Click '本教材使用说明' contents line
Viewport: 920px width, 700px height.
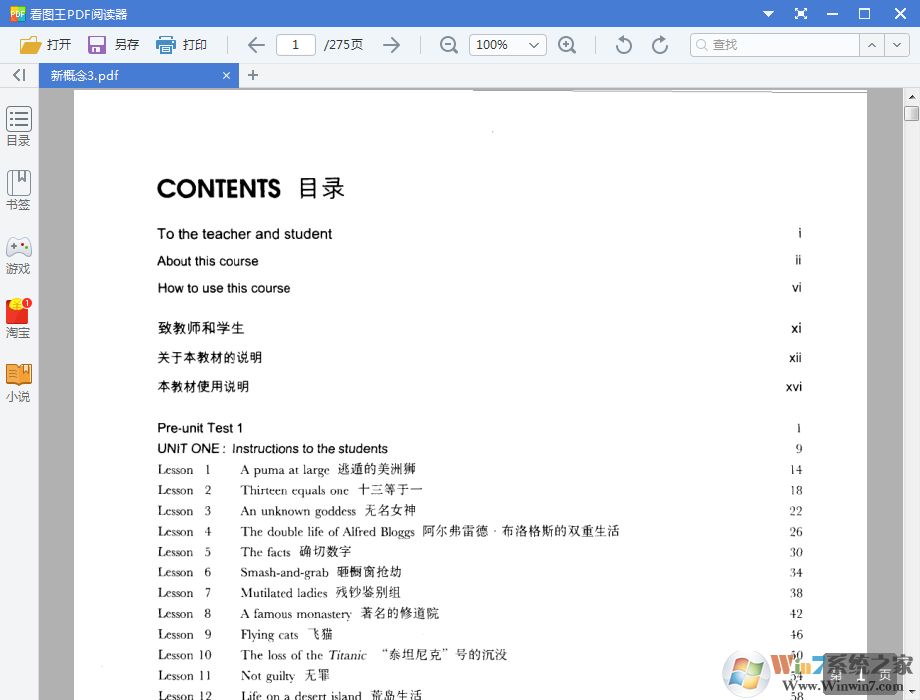click(203, 386)
